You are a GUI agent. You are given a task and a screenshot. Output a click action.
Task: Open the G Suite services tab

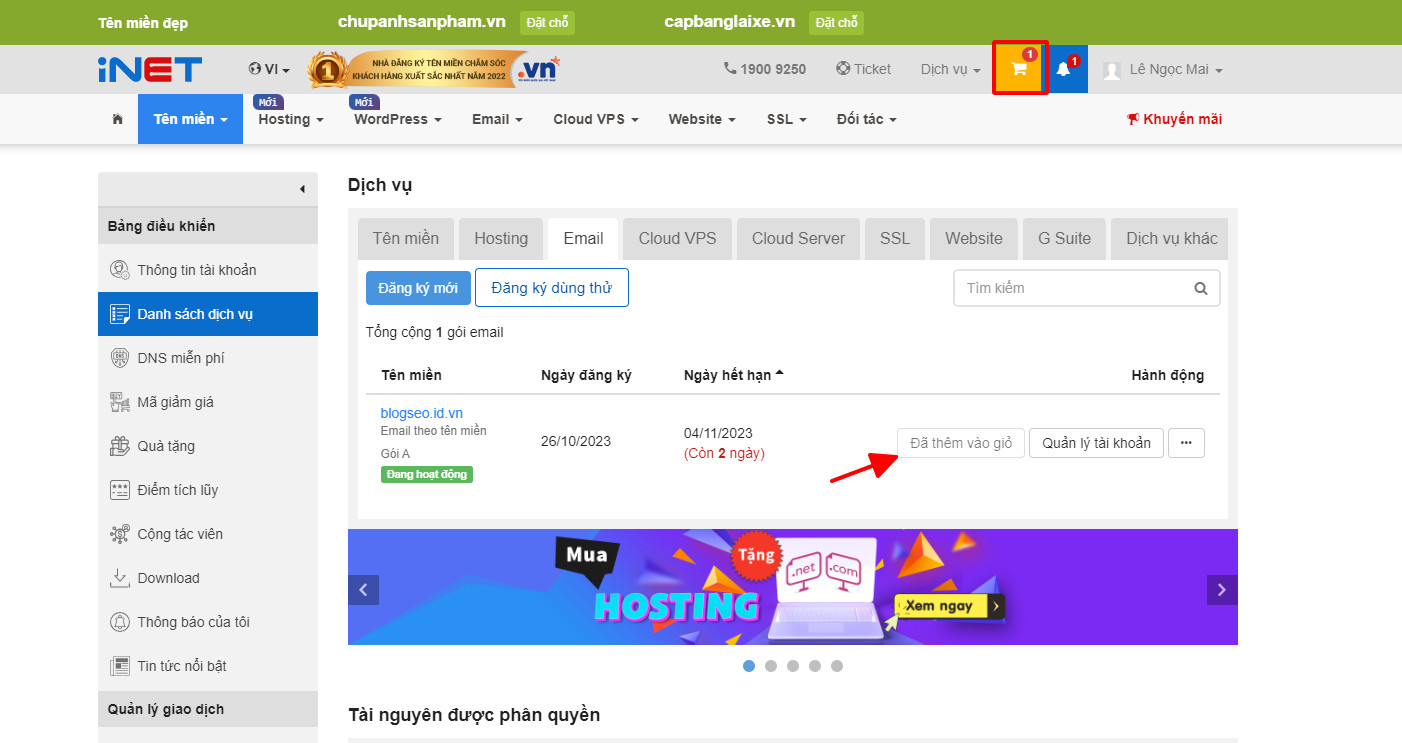pos(1063,238)
